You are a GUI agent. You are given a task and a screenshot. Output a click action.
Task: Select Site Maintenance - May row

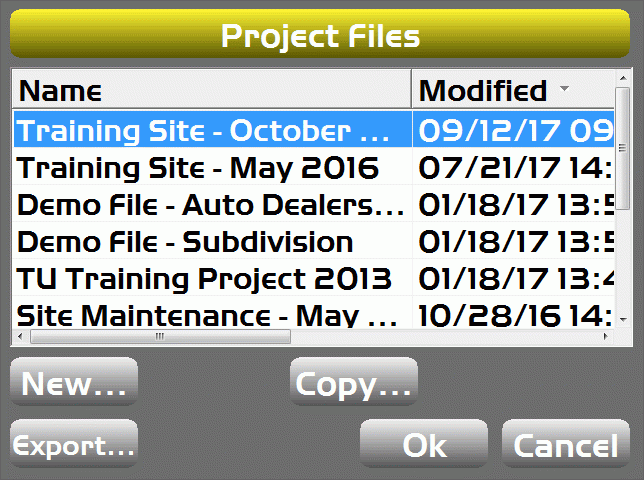coord(313,312)
